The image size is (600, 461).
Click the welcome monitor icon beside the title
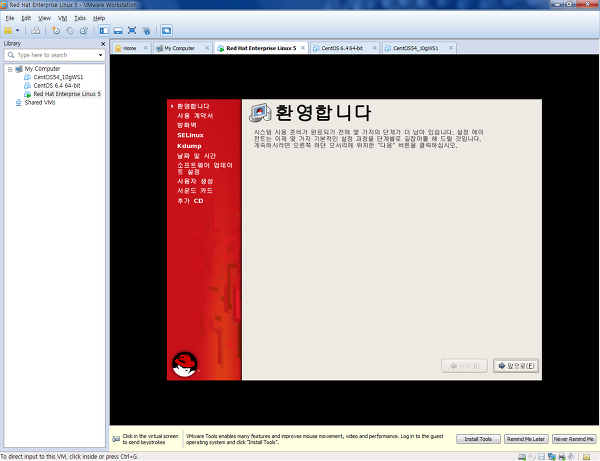[x=260, y=112]
